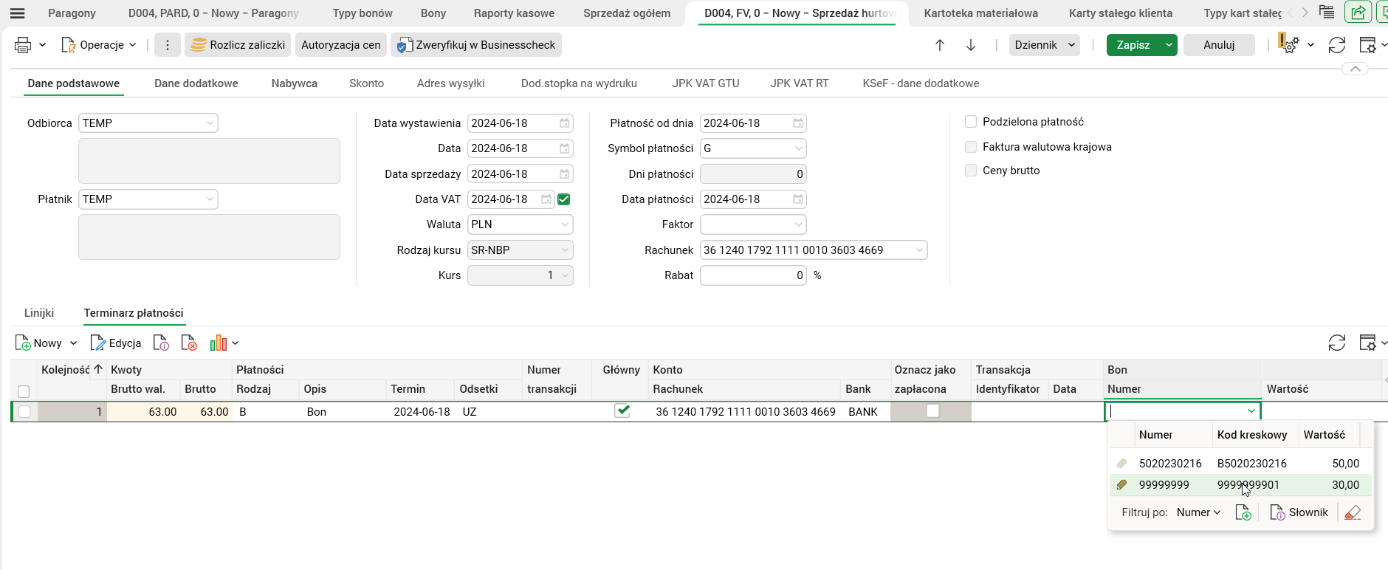Image resolution: width=1388 pixels, height=570 pixels.
Task: Click add-new document icon in voucher popup
Action: click(1243, 512)
